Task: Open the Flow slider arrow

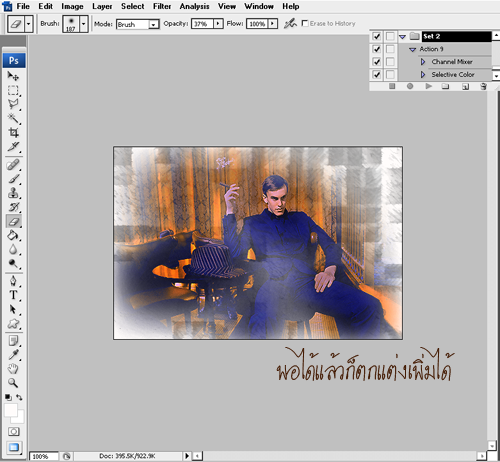Action: coord(273,24)
